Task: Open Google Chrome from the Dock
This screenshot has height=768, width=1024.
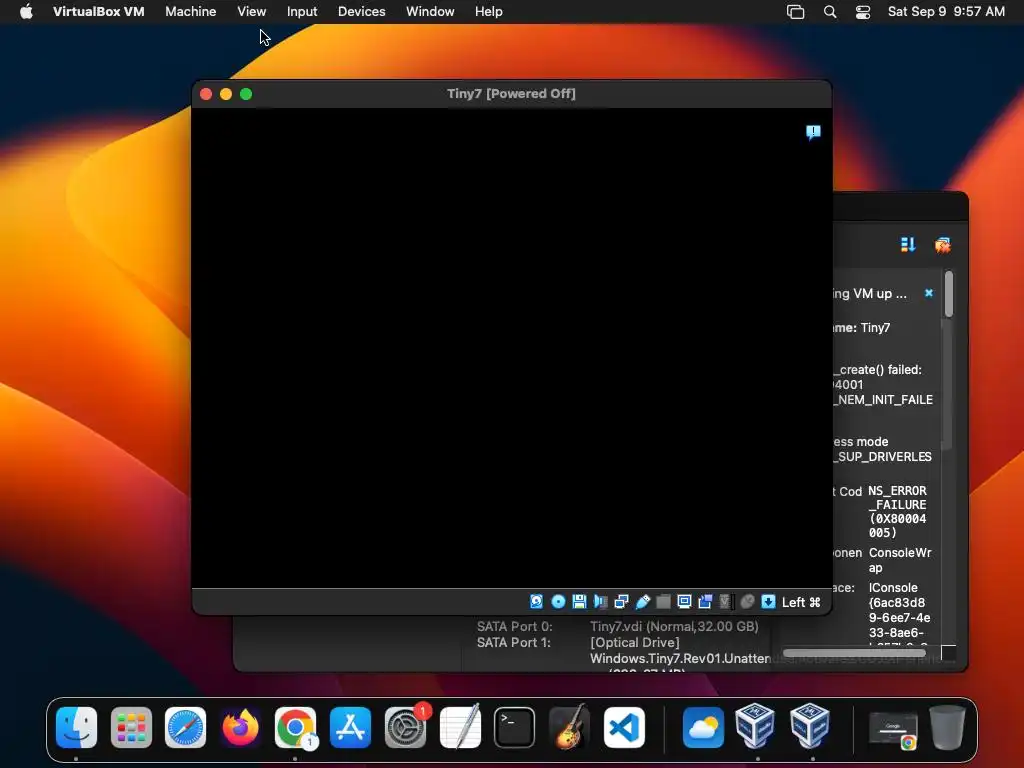Action: tap(295, 727)
